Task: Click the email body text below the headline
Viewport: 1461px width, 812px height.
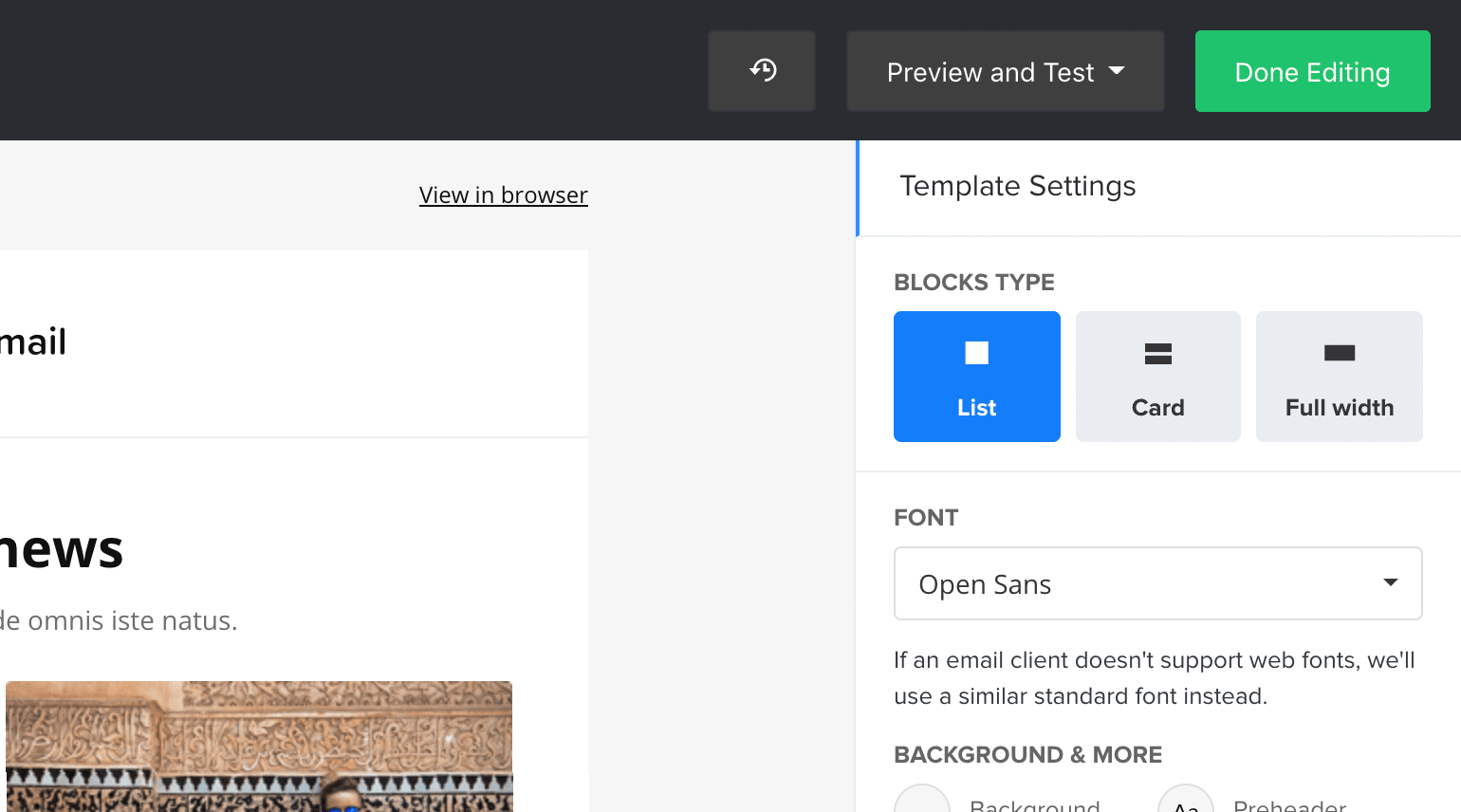Action: (x=119, y=620)
